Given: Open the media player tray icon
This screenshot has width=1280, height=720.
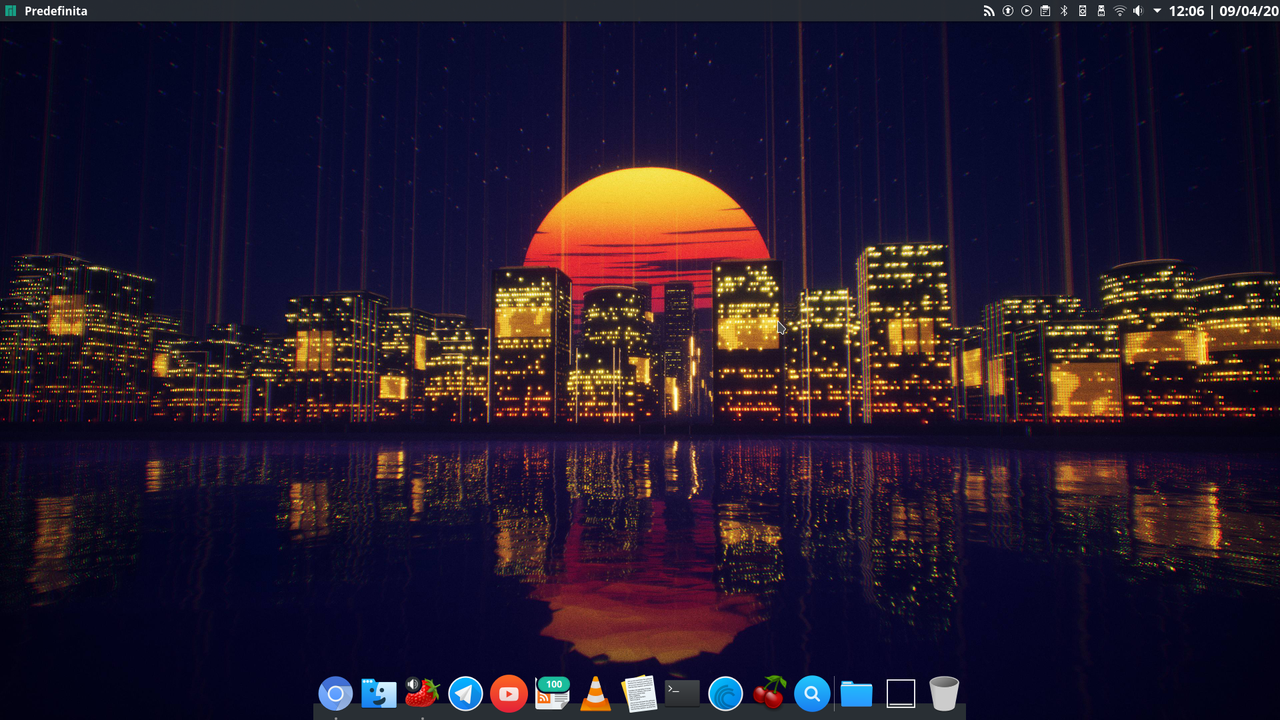Looking at the screenshot, I should [1026, 11].
